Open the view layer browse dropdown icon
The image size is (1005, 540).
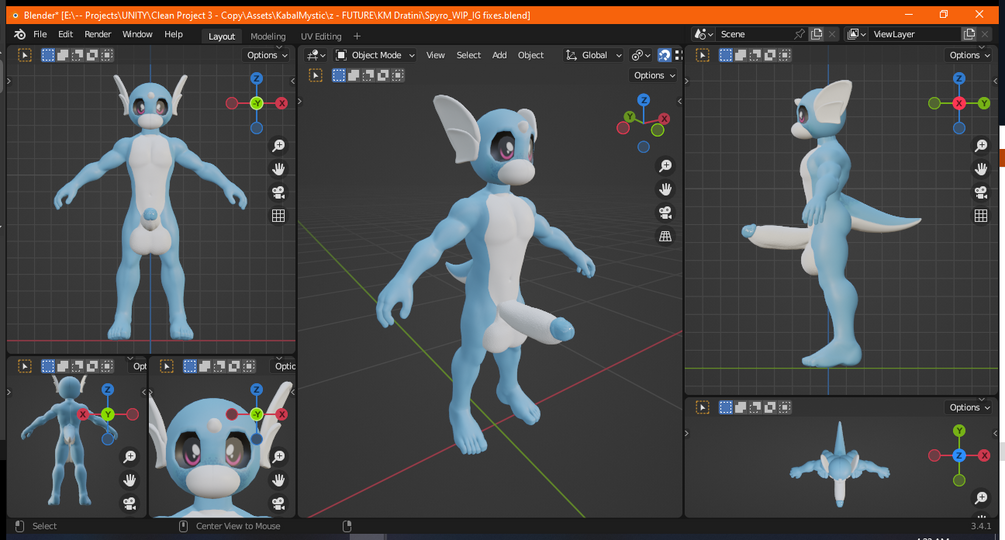pos(857,35)
